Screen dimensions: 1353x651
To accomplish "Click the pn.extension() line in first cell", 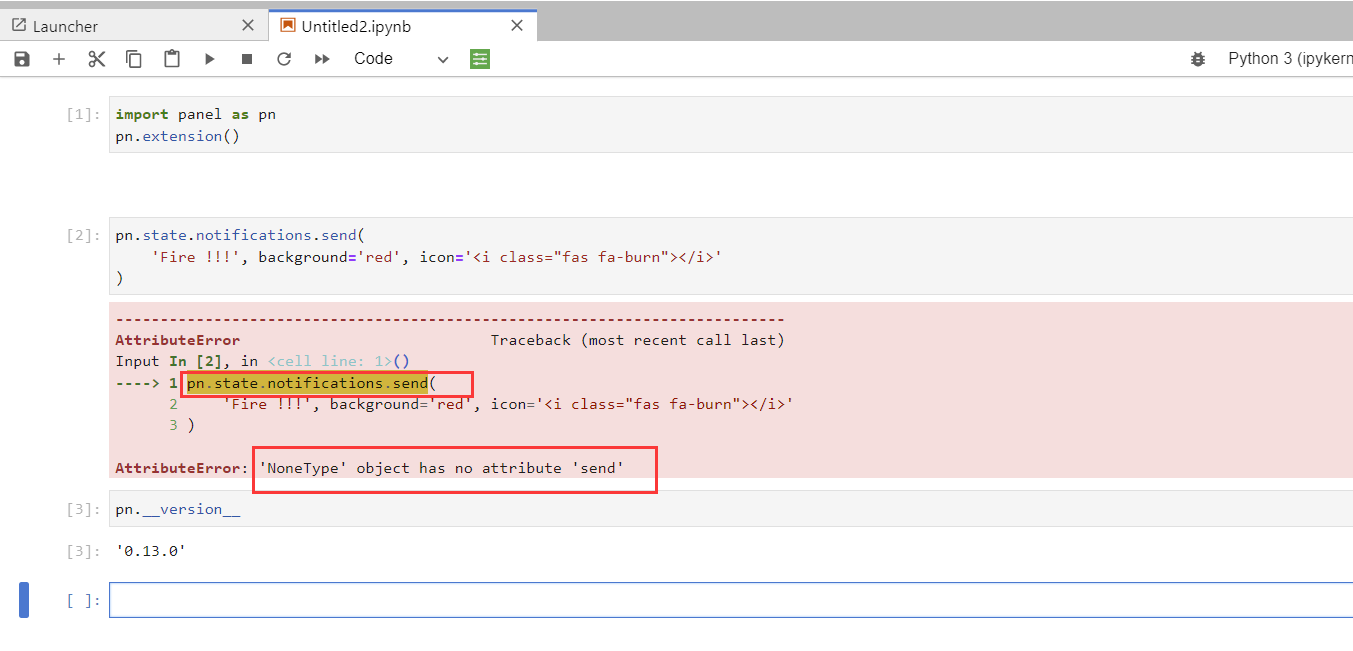I will point(178,136).
